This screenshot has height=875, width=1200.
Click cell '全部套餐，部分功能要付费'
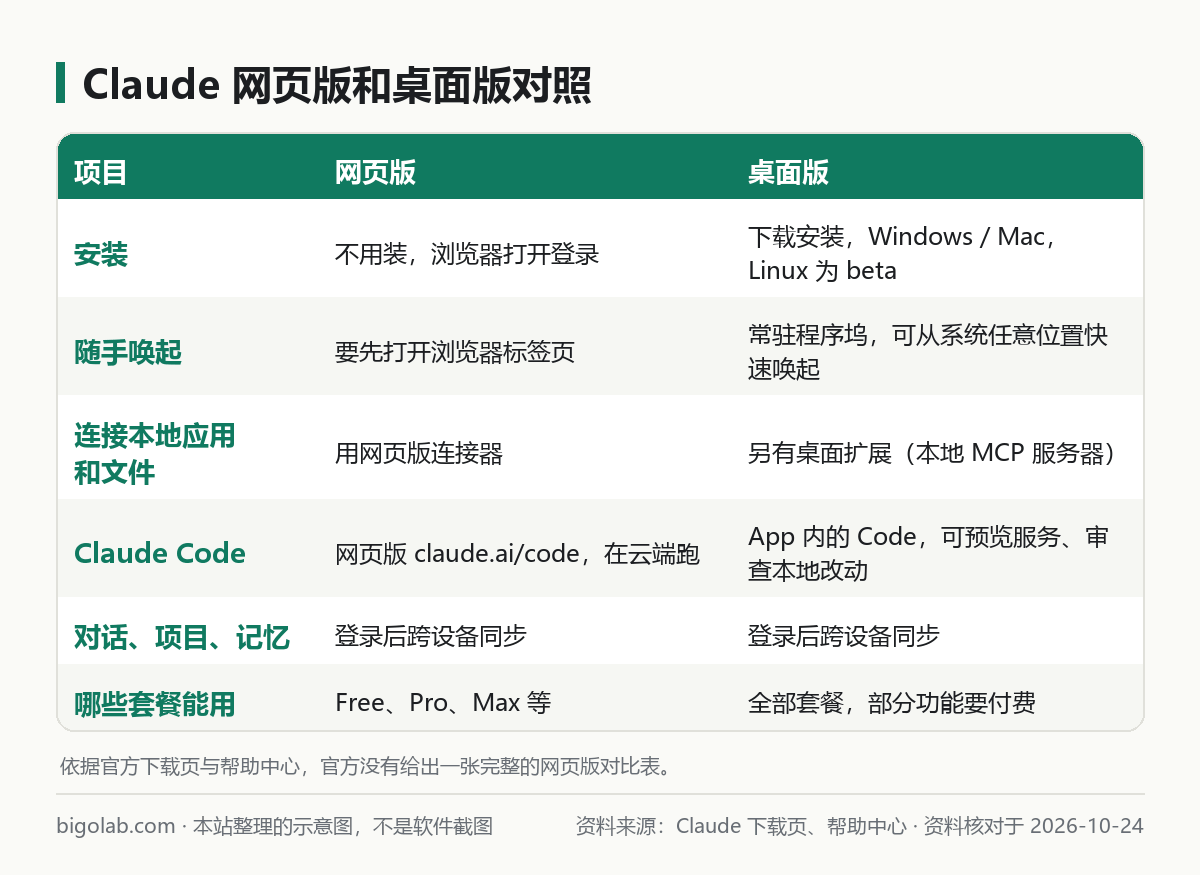(x=892, y=703)
